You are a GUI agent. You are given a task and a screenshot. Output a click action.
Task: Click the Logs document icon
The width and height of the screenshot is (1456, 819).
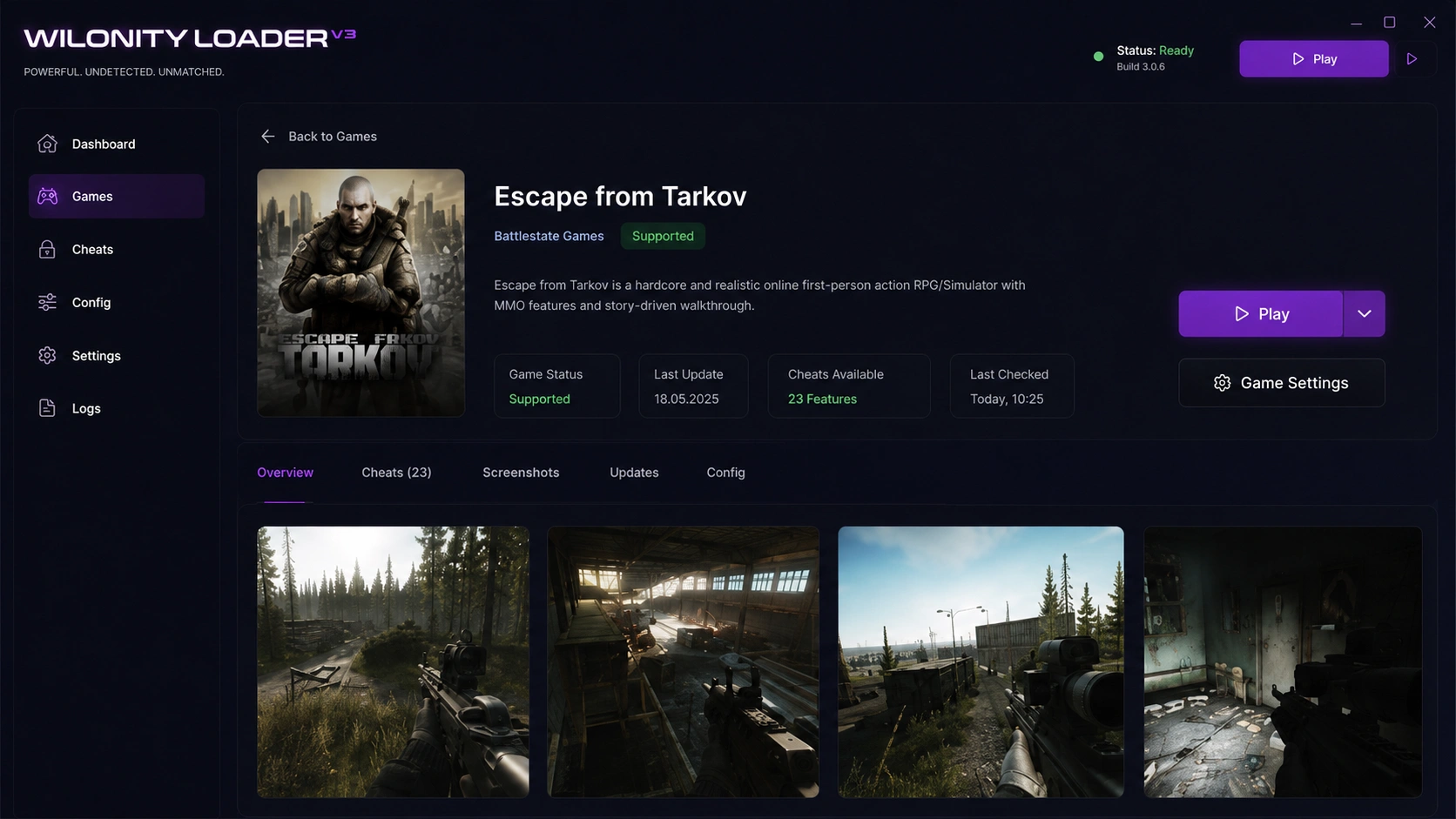(x=47, y=408)
